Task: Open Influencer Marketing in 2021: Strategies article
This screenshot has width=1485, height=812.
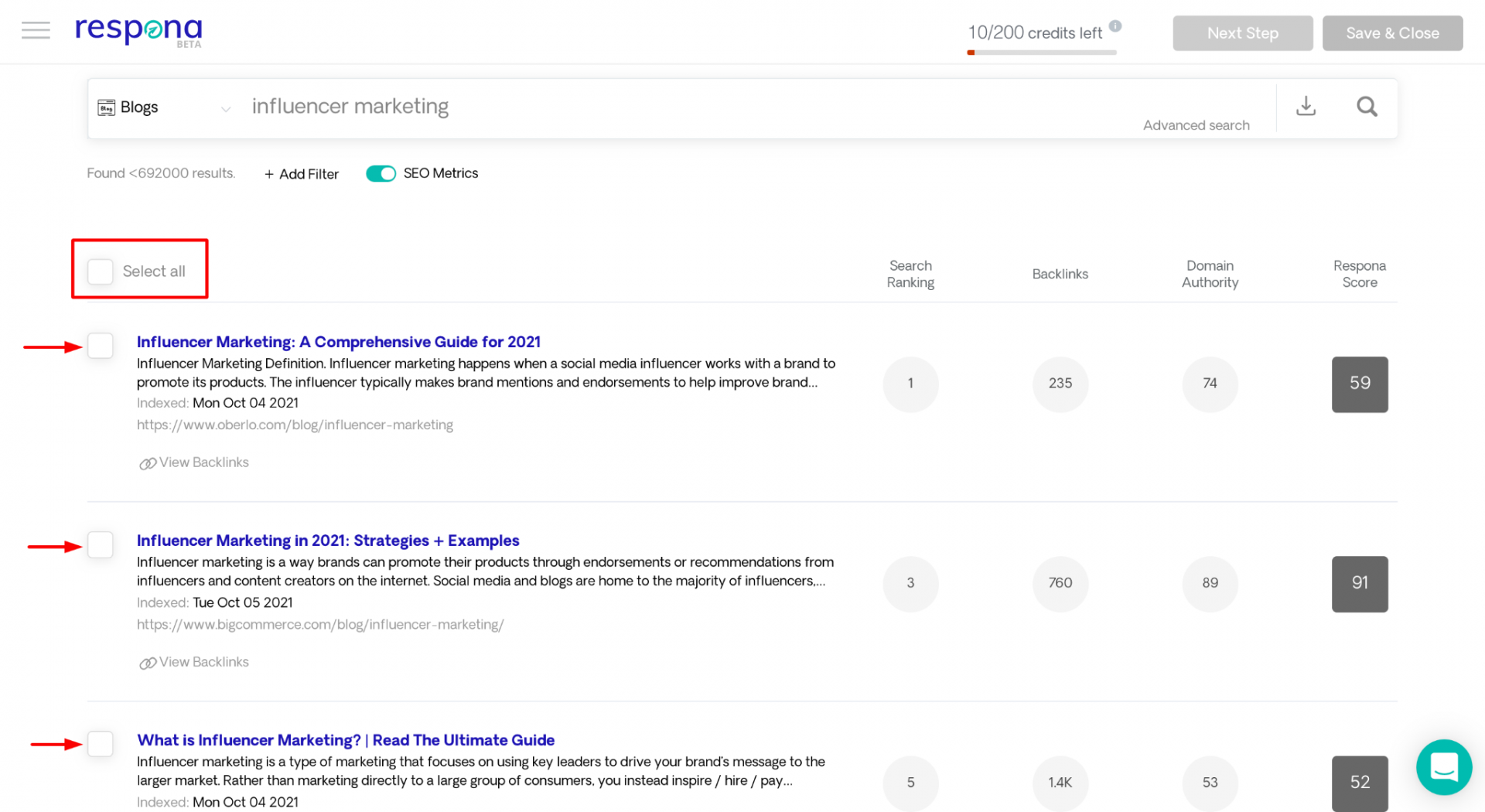Action: coord(328,541)
